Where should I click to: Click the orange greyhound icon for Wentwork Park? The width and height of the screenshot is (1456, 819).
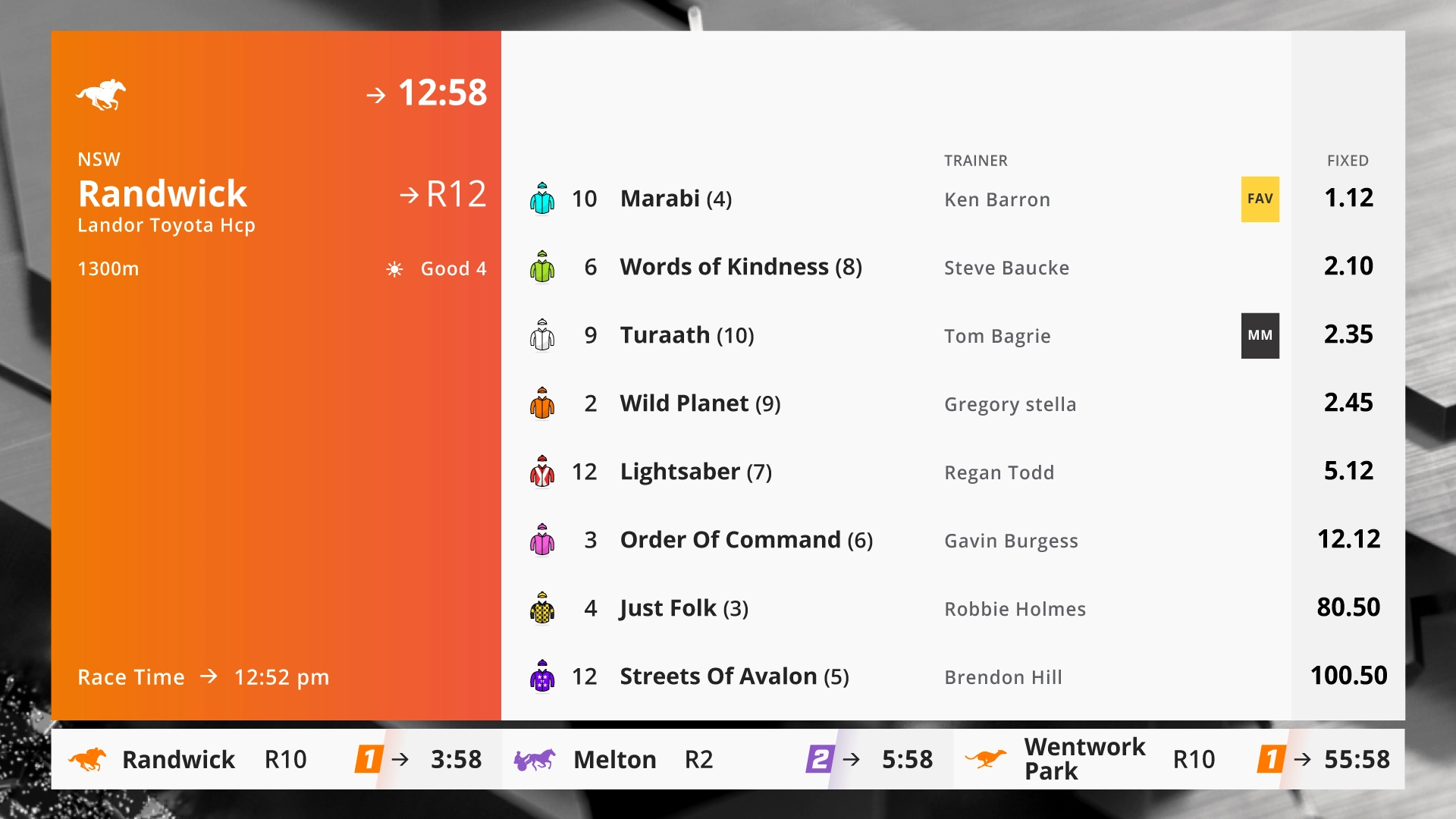click(x=985, y=758)
